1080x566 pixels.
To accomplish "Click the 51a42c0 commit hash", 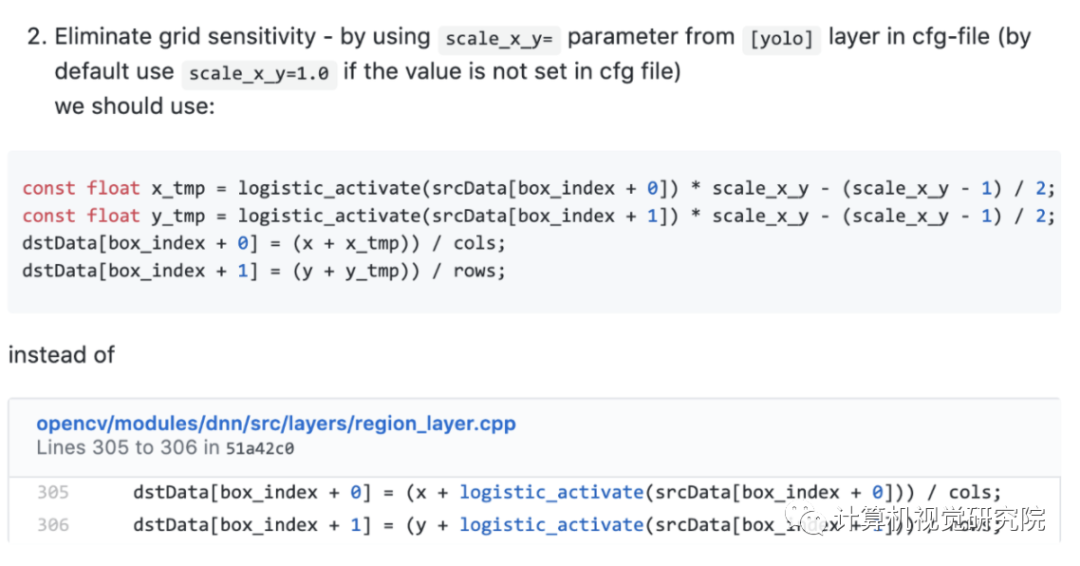I will pyautogui.click(x=260, y=448).
